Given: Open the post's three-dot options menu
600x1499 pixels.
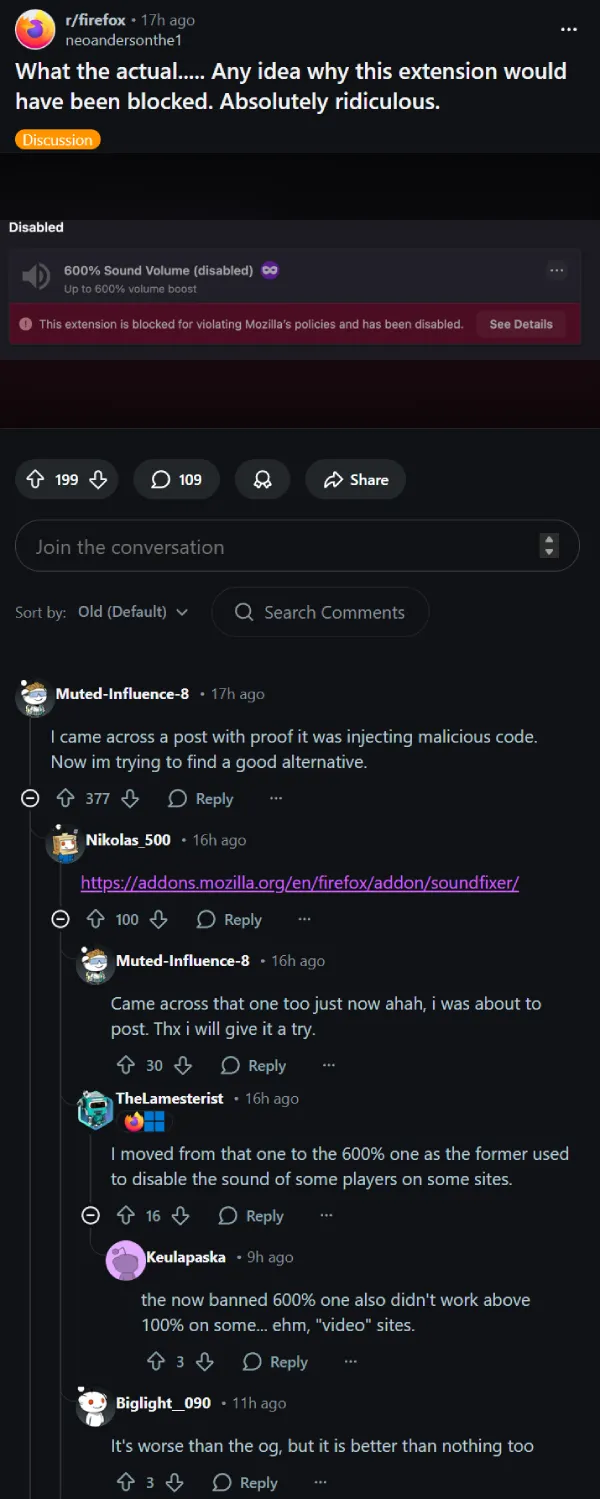Looking at the screenshot, I should point(569,29).
